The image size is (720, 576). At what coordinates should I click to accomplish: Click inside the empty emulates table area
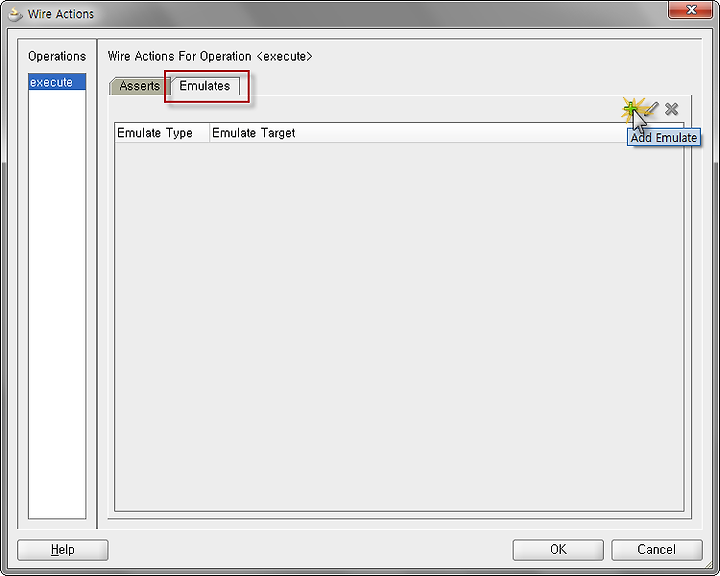[x=399, y=326]
